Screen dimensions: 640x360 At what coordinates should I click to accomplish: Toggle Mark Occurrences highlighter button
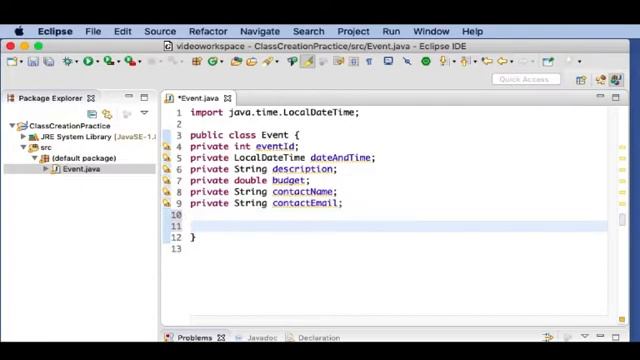pyautogui.click(x=308, y=61)
